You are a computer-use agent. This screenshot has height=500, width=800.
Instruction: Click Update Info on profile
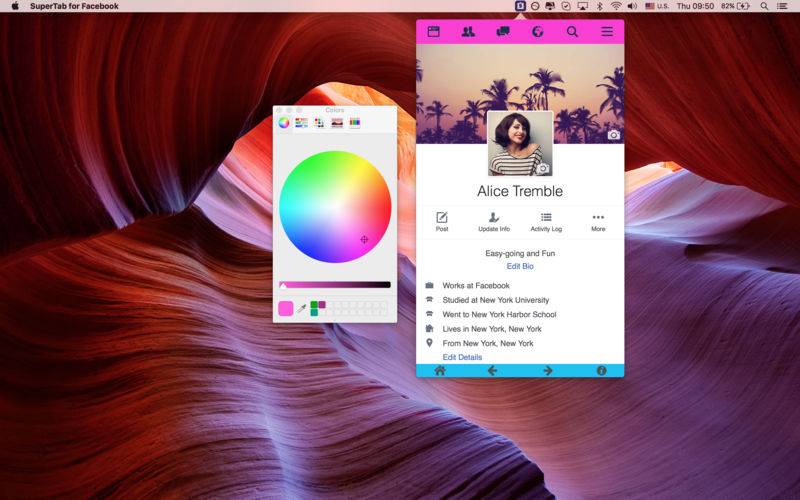tap(494, 222)
